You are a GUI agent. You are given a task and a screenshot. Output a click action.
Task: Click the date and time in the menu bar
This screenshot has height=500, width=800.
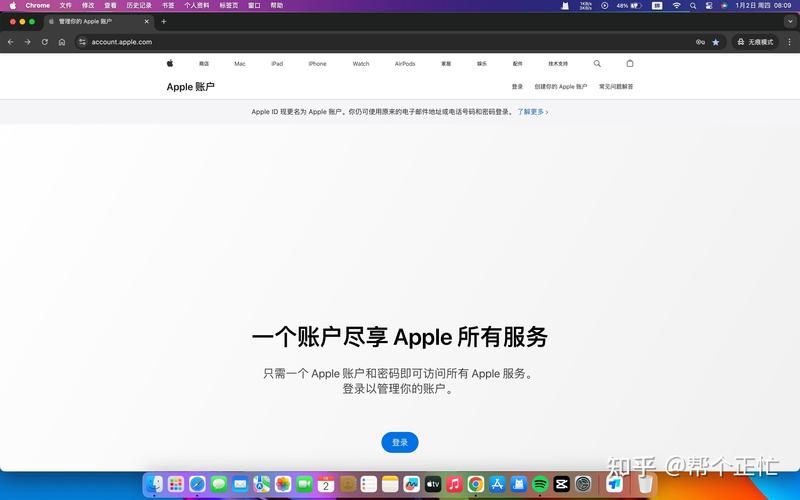pos(763,6)
